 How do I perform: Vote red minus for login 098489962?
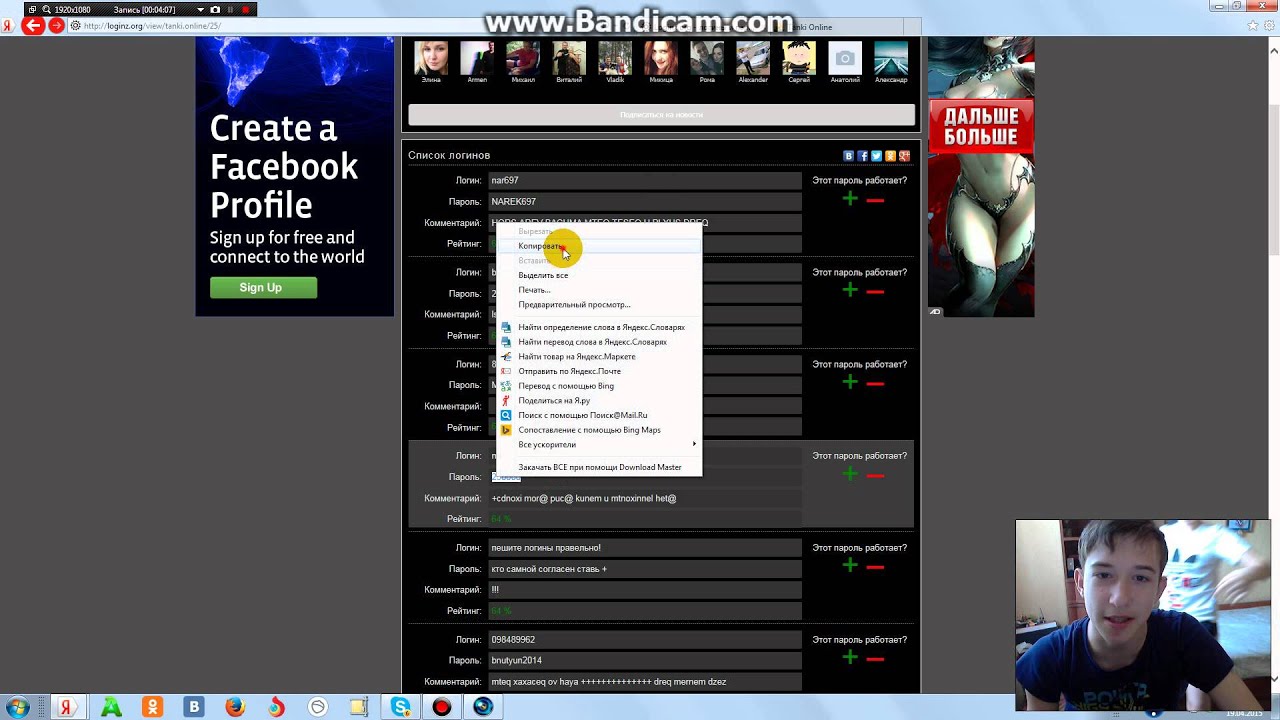point(875,659)
